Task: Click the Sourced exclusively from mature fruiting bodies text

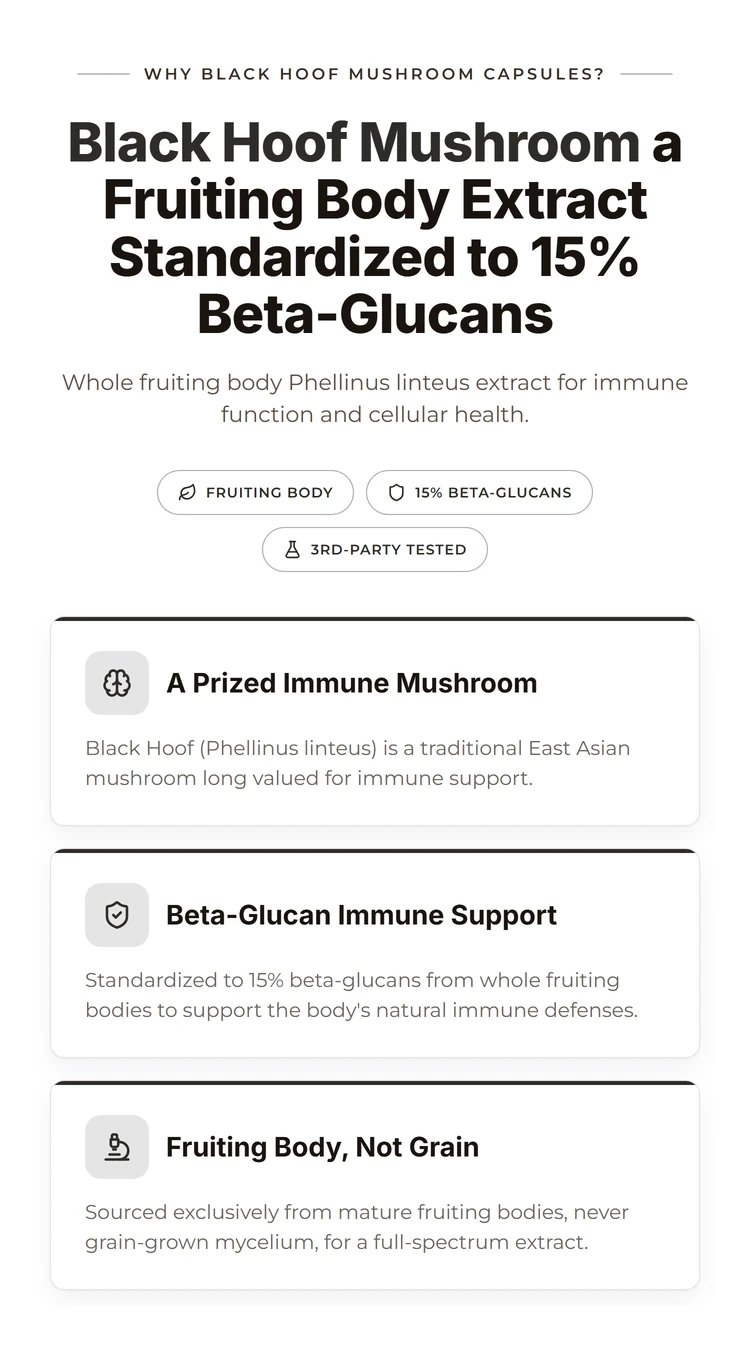Action: click(x=357, y=1227)
